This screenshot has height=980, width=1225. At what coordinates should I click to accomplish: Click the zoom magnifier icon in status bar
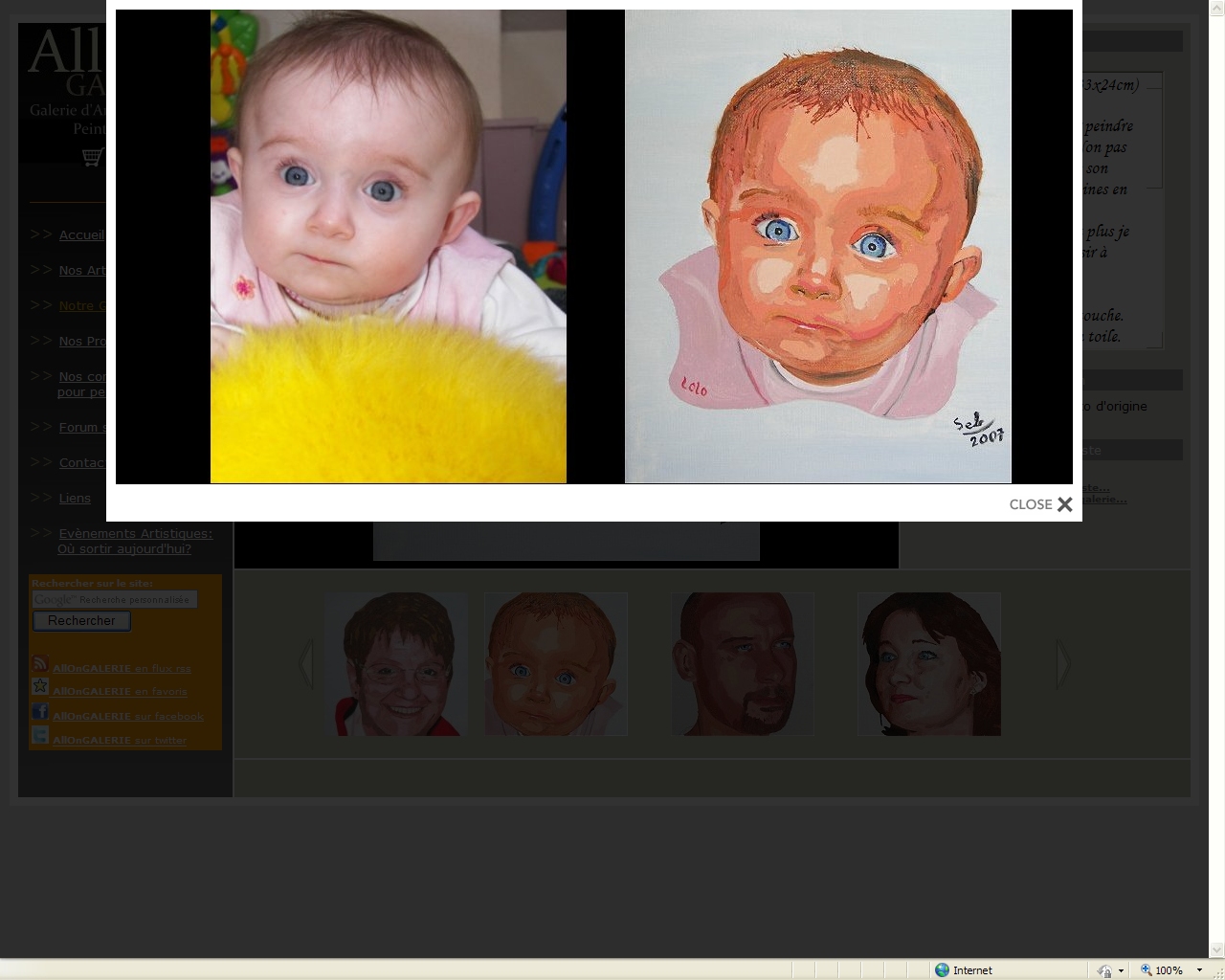(1146, 969)
